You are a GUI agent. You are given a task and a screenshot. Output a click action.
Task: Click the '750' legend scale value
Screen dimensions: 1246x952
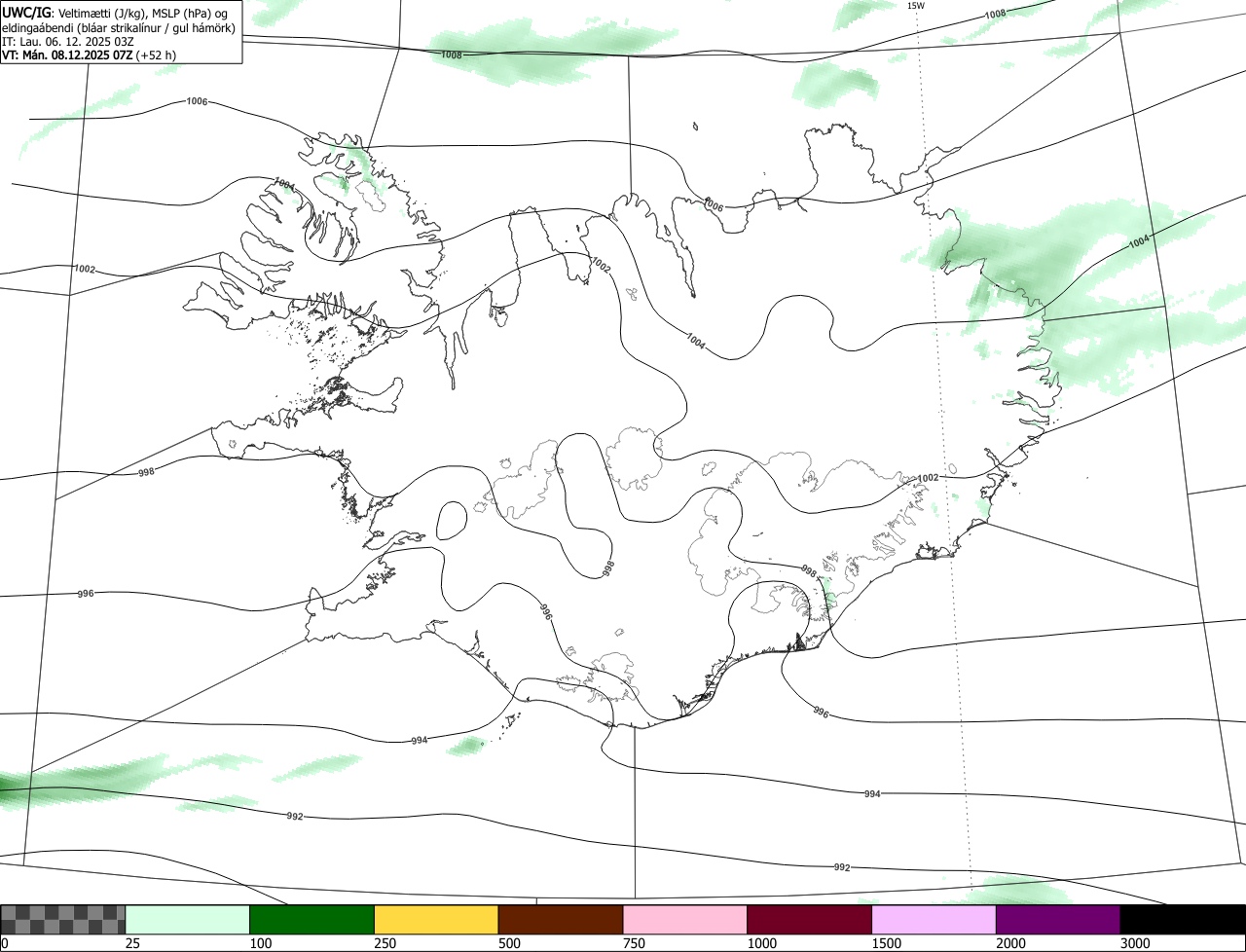(634, 943)
